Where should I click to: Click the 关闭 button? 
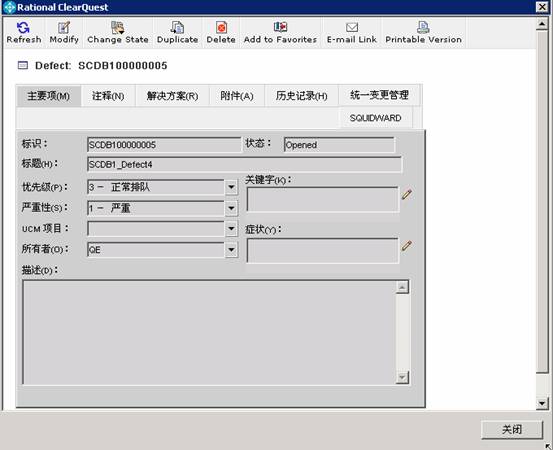pos(512,430)
